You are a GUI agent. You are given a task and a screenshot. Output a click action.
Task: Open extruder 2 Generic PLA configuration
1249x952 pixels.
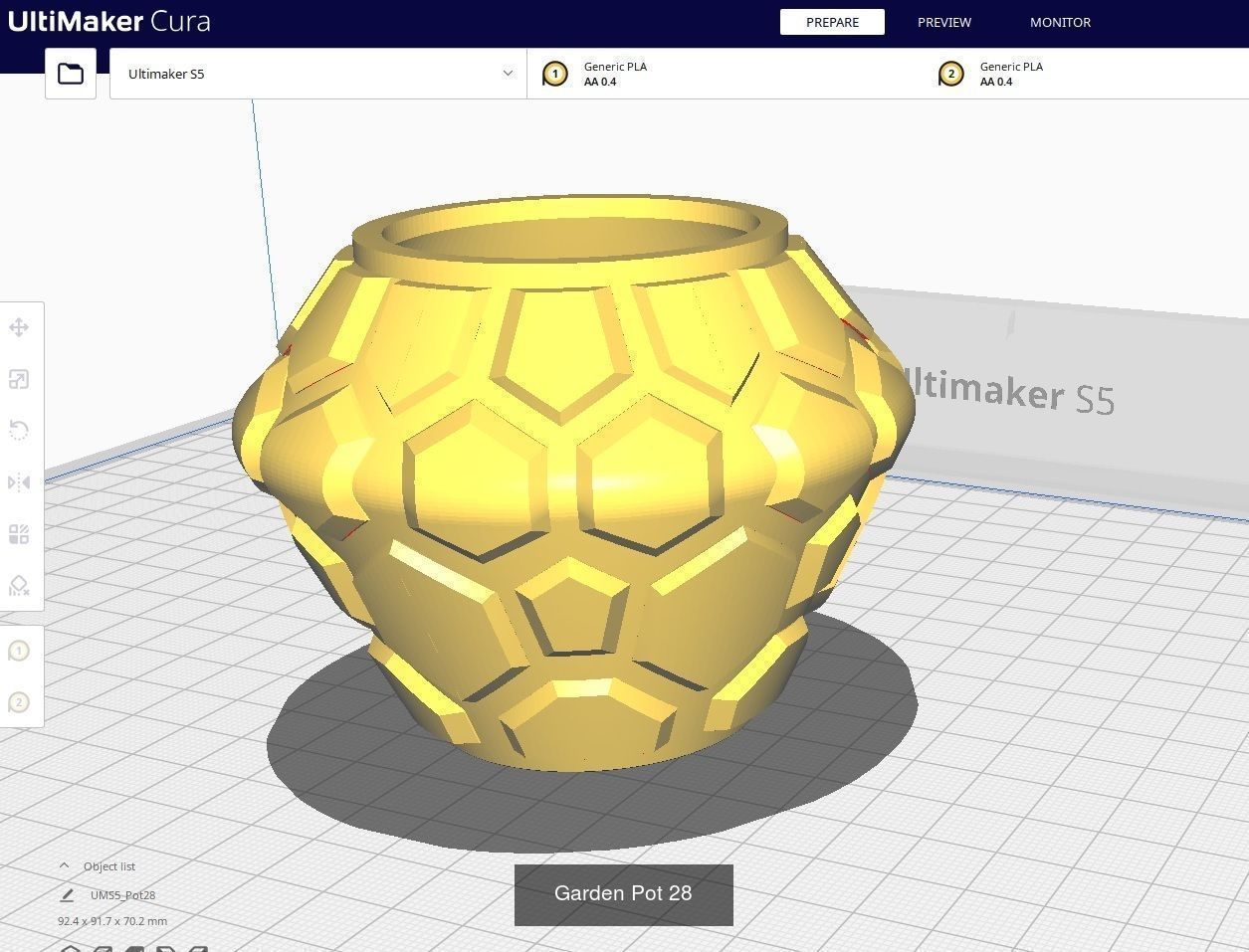(1087, 74)
